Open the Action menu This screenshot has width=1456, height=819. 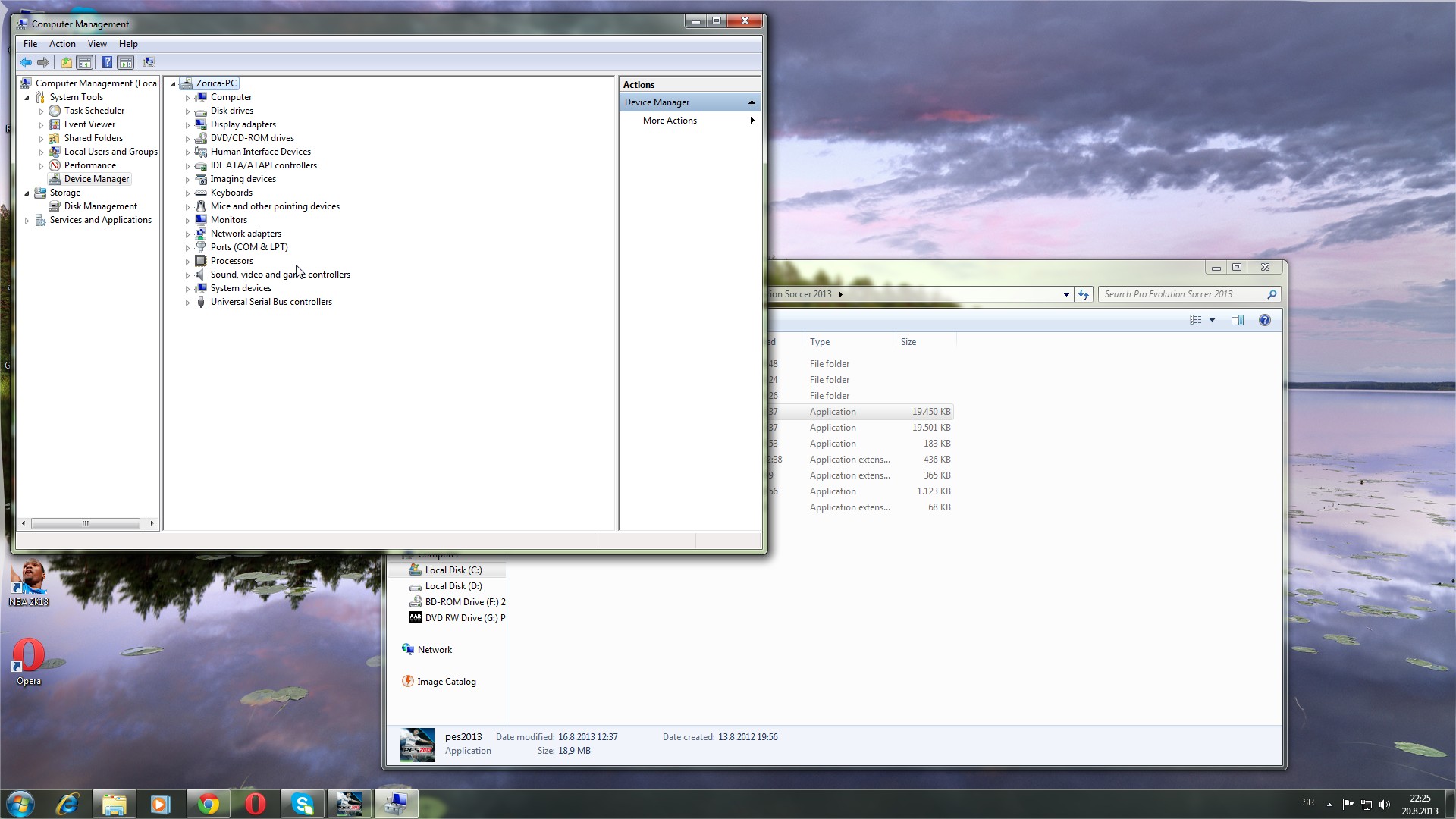(62, 44)
